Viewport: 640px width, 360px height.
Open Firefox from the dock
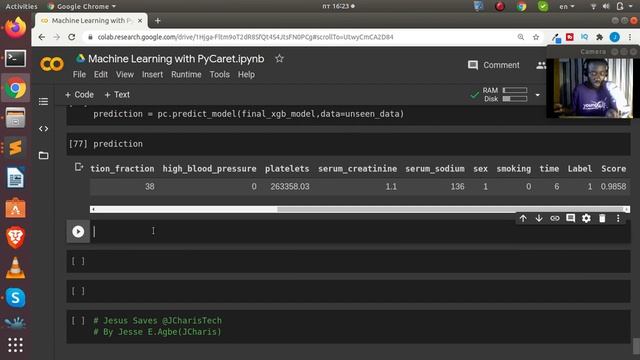point(16,28)
